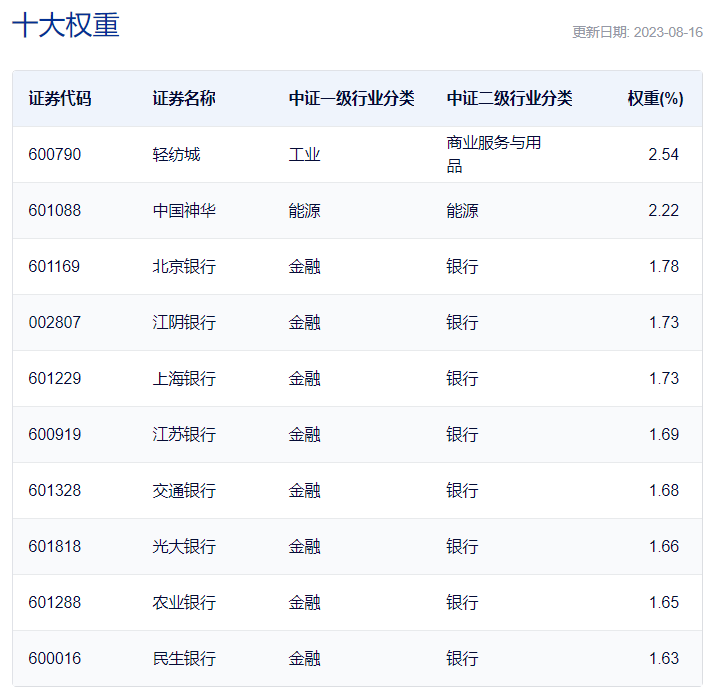Click weight value 1.69
Image resolution: width=708 pixels, height=699 pixels.
[x=664, y=434]
